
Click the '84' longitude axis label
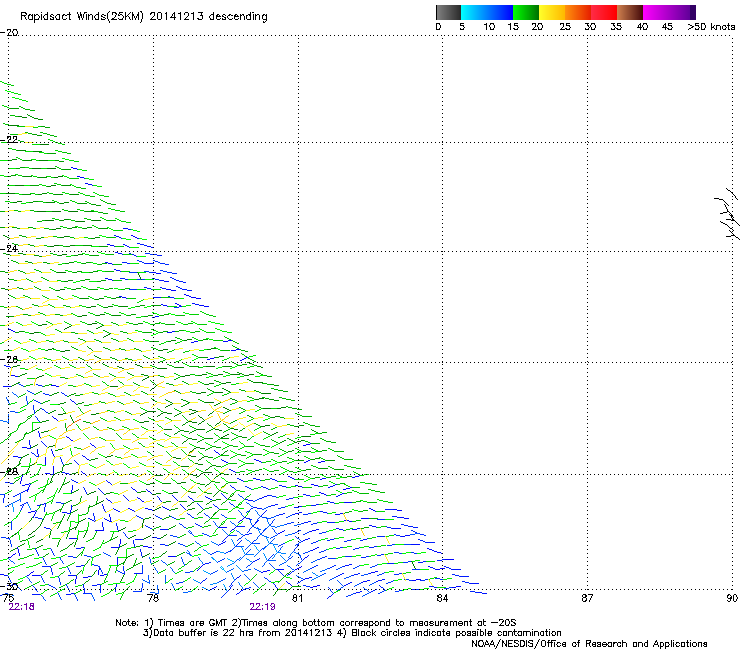[442, 598]
